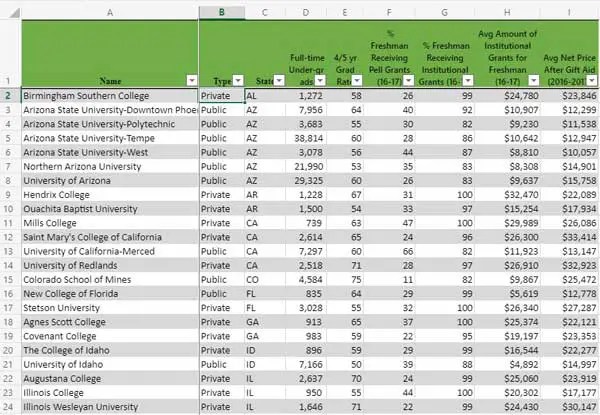Click Pell Grants value 66
Image resolution: width=600 pixels, height=415 pixels.
click(x=389, y=251)
